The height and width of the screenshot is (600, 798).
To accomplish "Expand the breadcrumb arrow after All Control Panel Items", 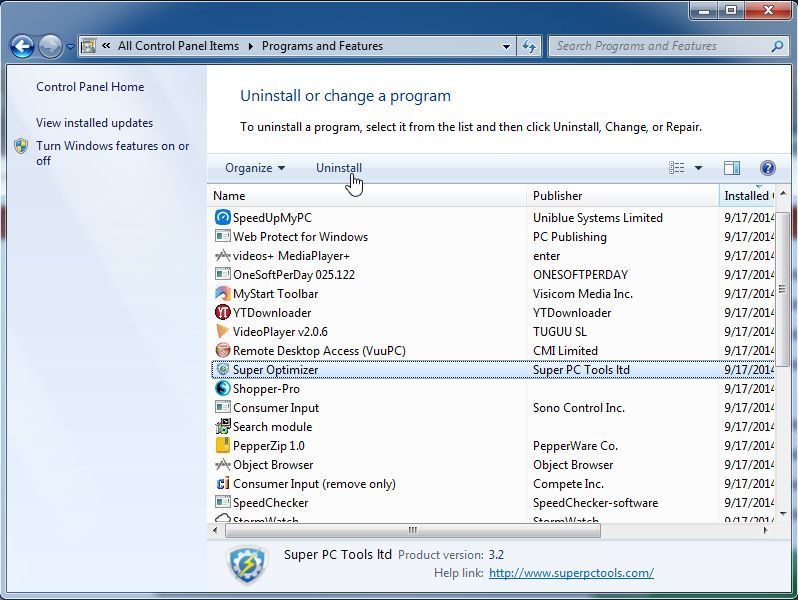I will tap(250, 46).
